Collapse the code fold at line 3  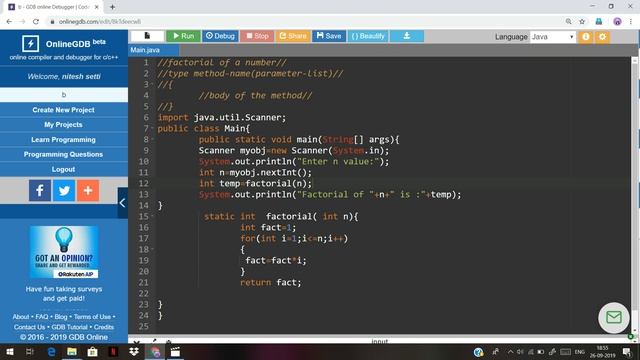tap(153, 84)
